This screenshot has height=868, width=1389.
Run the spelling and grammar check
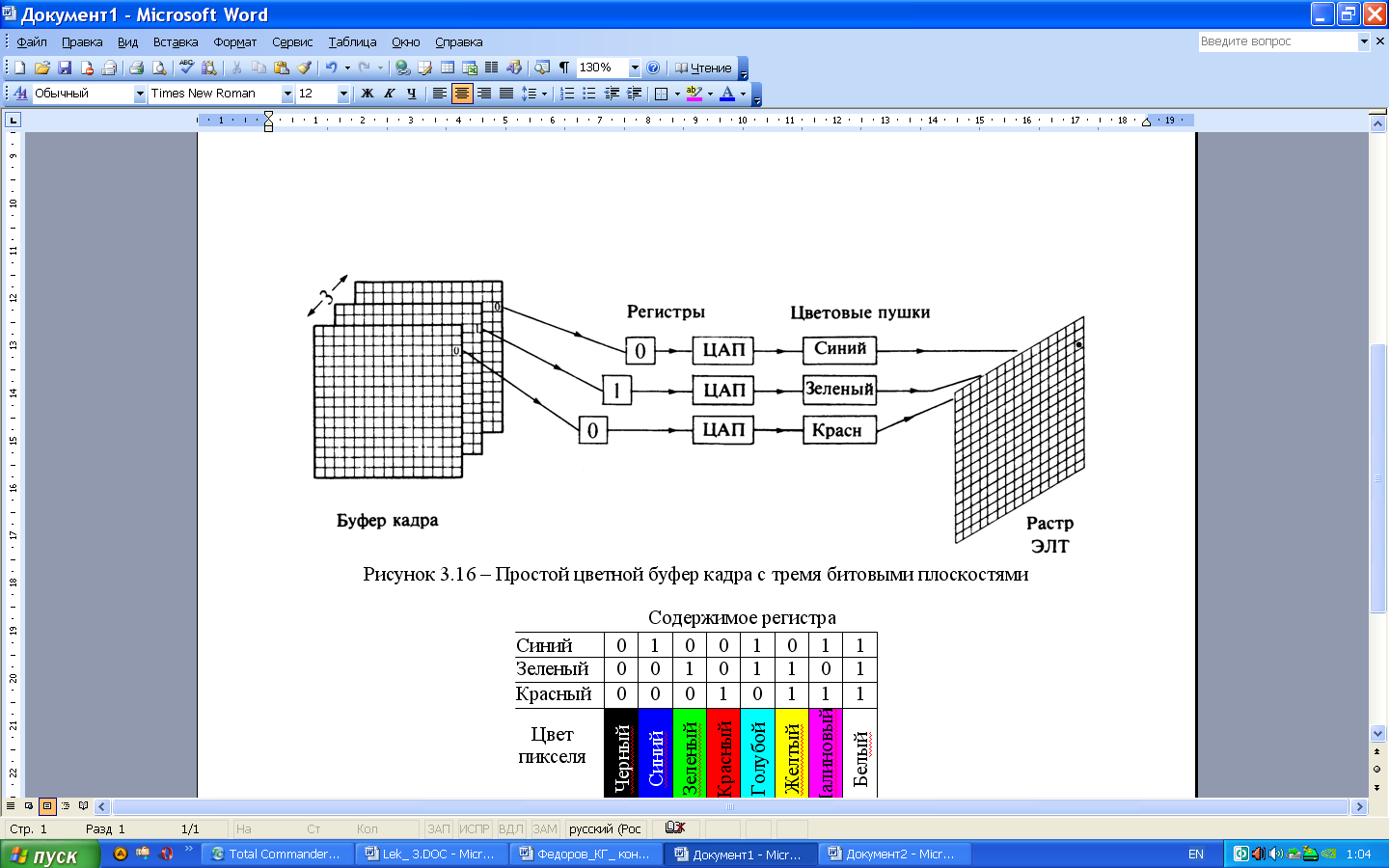186,68
